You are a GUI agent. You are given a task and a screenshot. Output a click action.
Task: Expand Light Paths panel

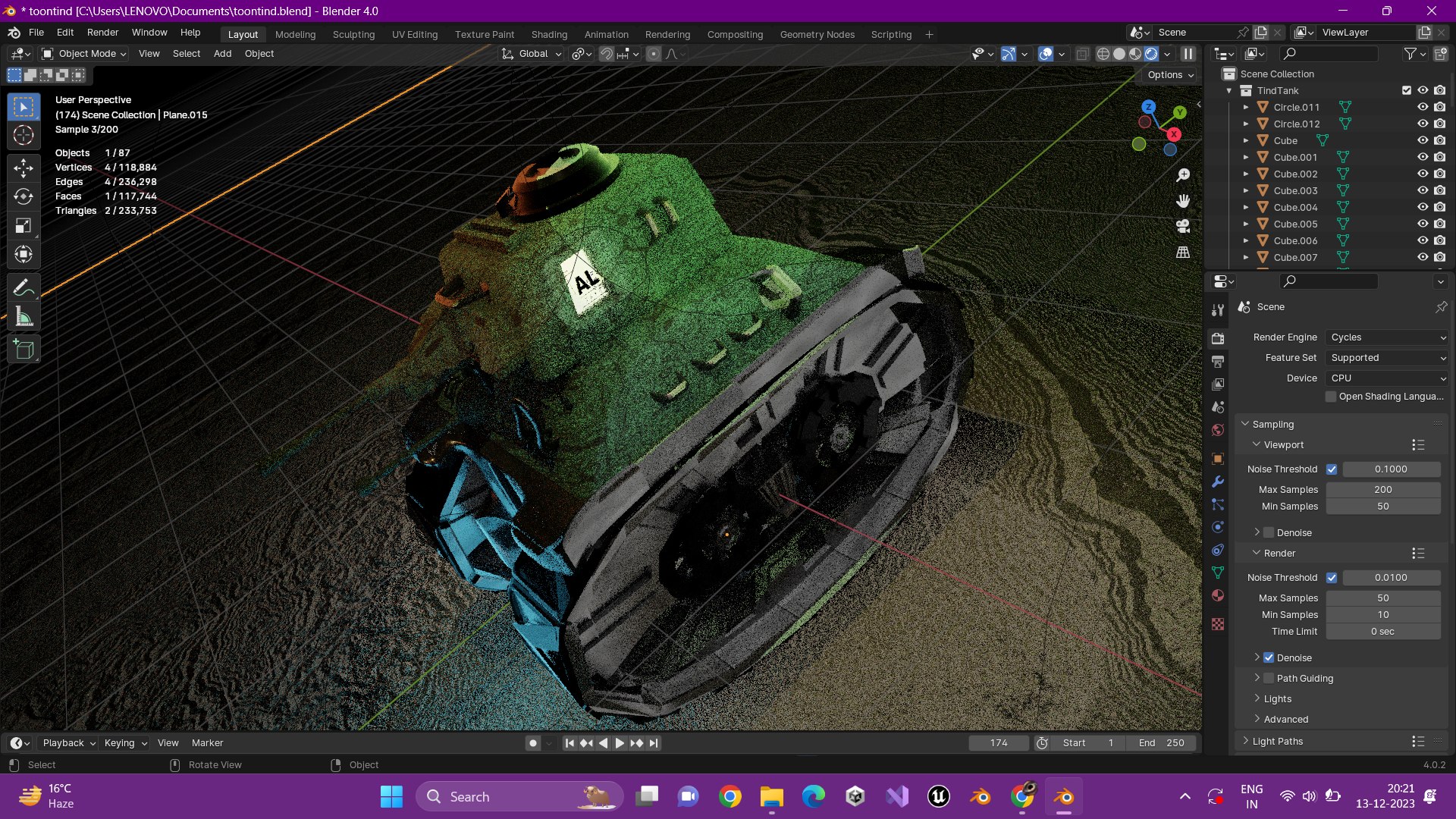coord(1278,742)
